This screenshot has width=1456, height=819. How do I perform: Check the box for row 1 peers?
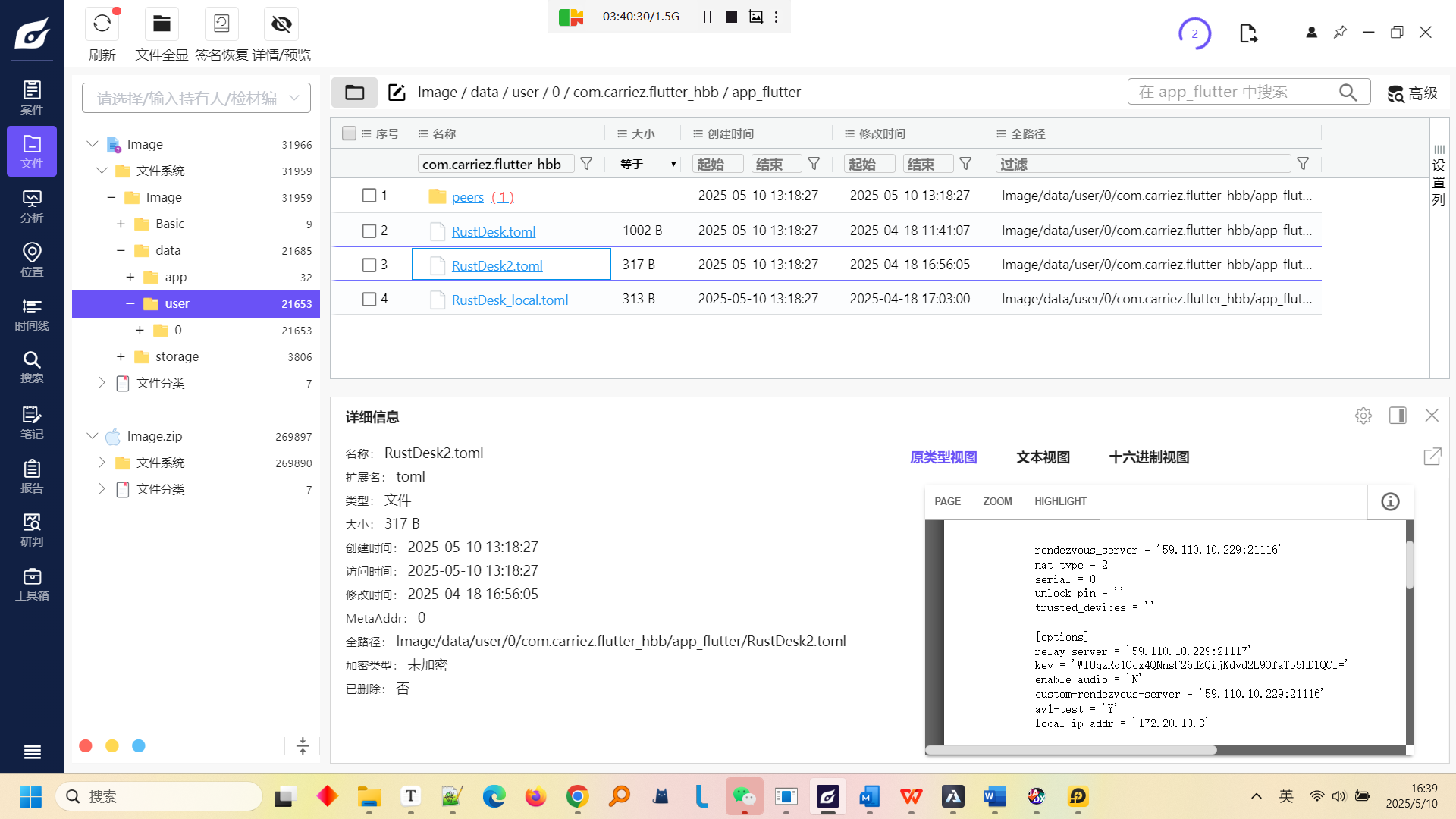pos(369,196)
